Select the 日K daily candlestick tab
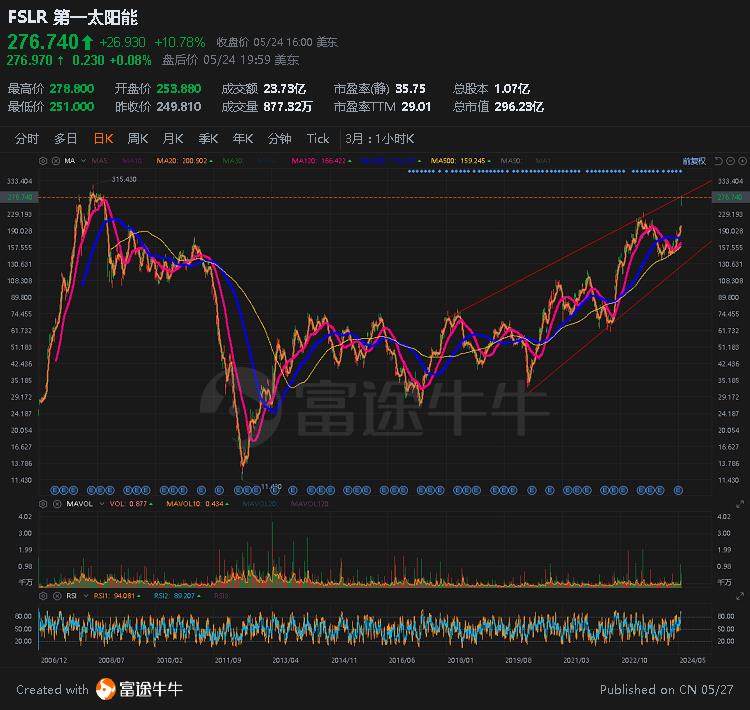Image resolution: width=750 pixels, height=710 pixels. 103,139
